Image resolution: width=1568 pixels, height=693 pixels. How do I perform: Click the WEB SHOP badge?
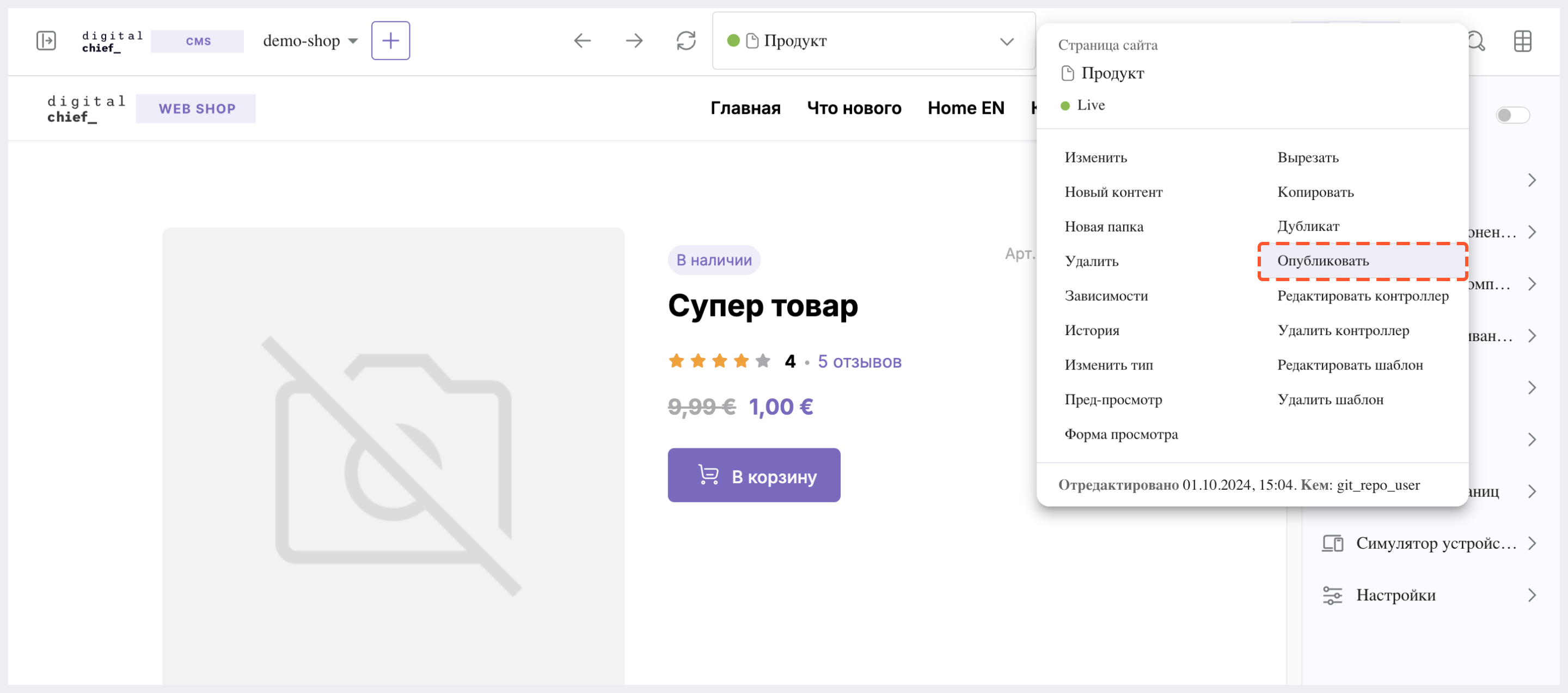click(196, 109)
